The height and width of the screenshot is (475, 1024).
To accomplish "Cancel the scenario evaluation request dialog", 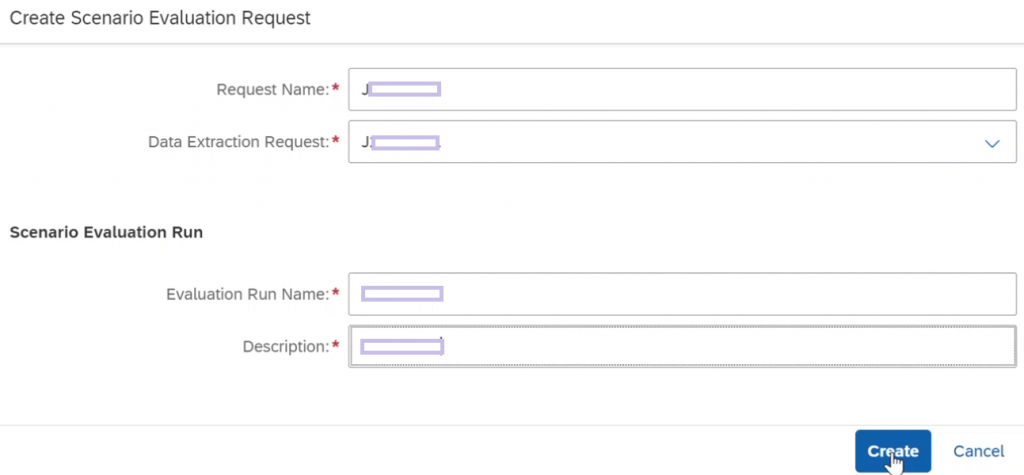I will pos(978,451).
